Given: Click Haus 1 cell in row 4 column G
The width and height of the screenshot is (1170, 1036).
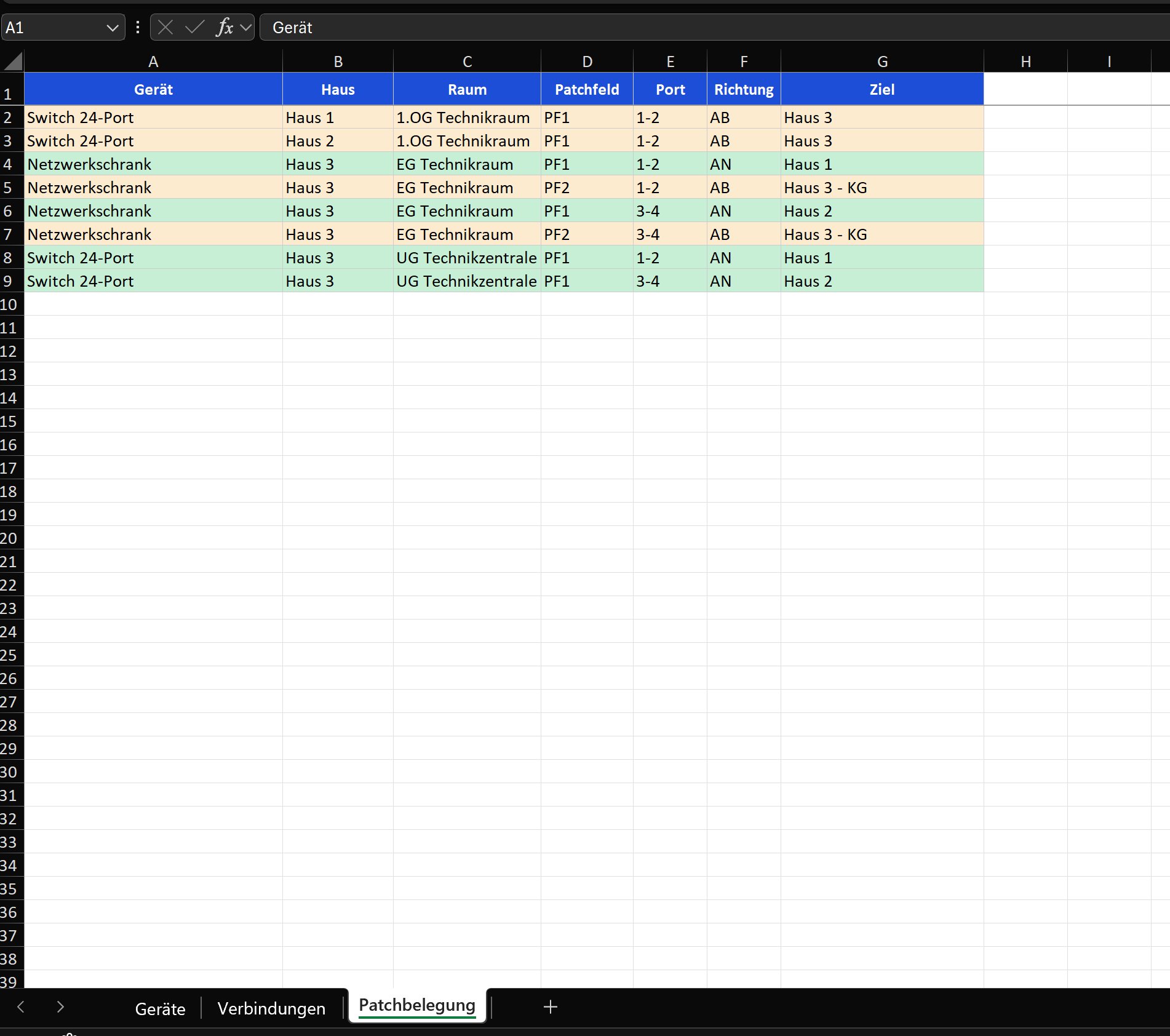Looking at the screenshot, I should (x=882, y=164).
